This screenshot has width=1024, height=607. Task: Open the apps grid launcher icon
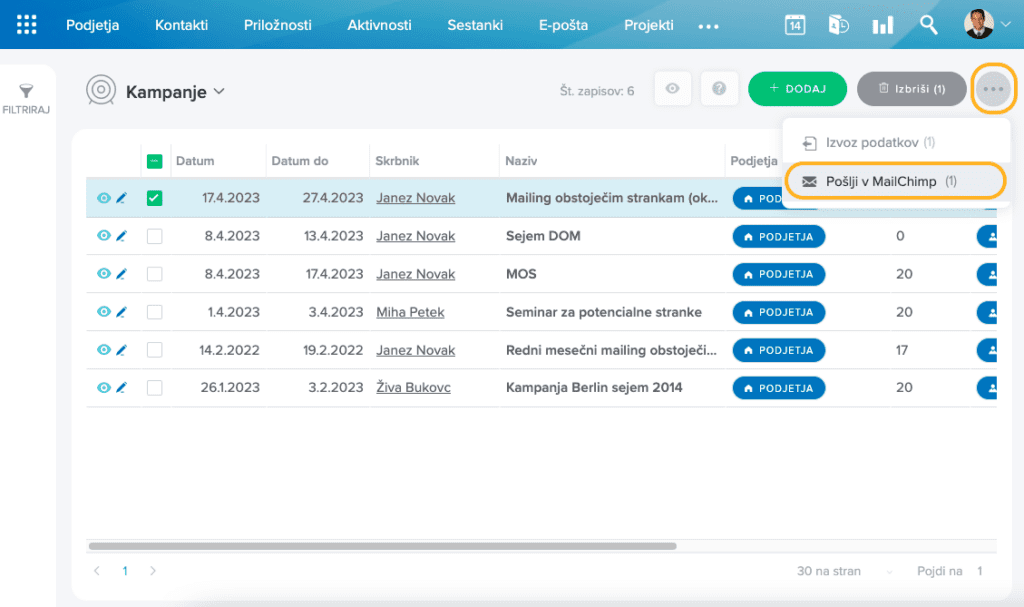(27, 25)
